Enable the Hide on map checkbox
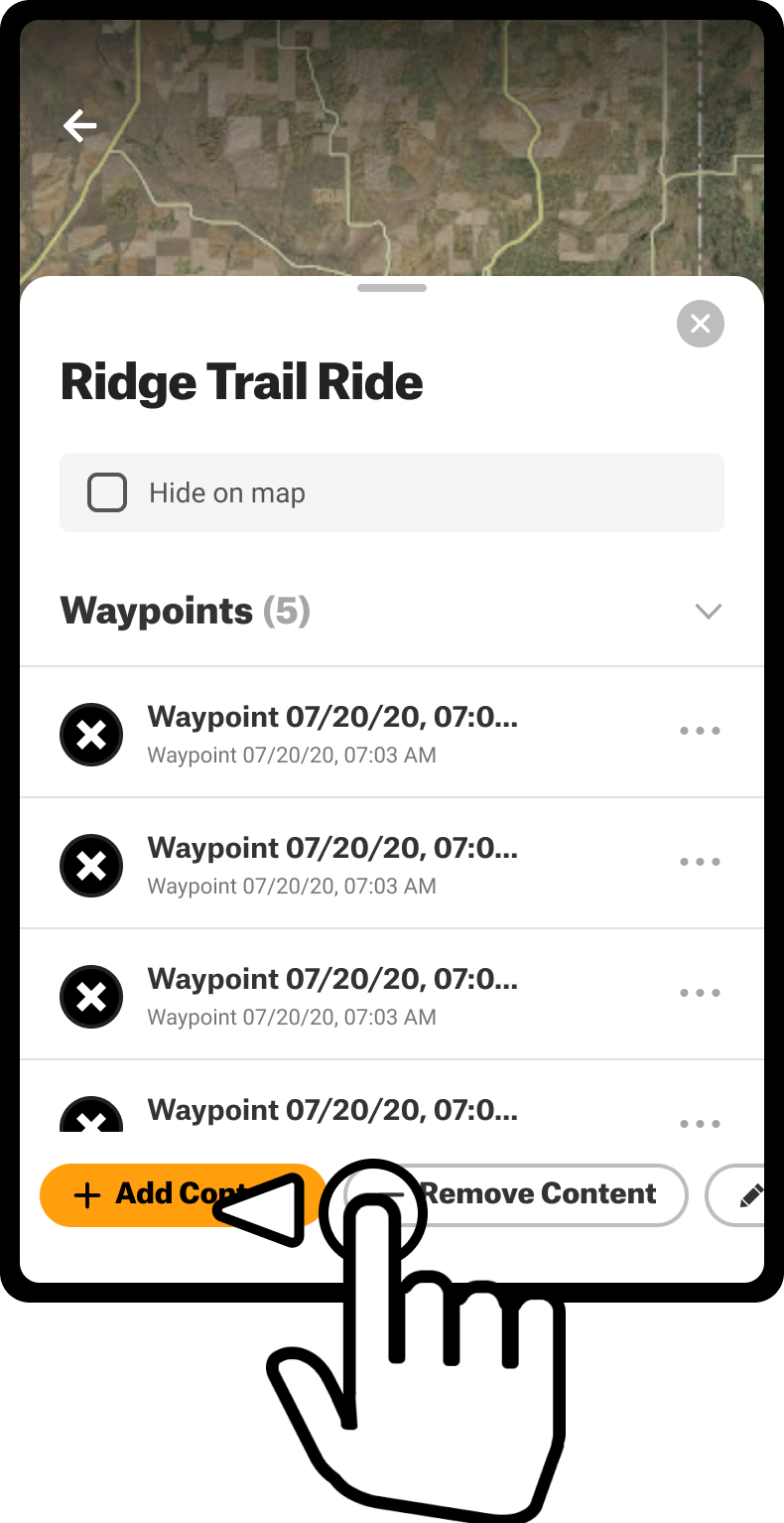Screen dimensions: 784x1523 coord(107,492)
